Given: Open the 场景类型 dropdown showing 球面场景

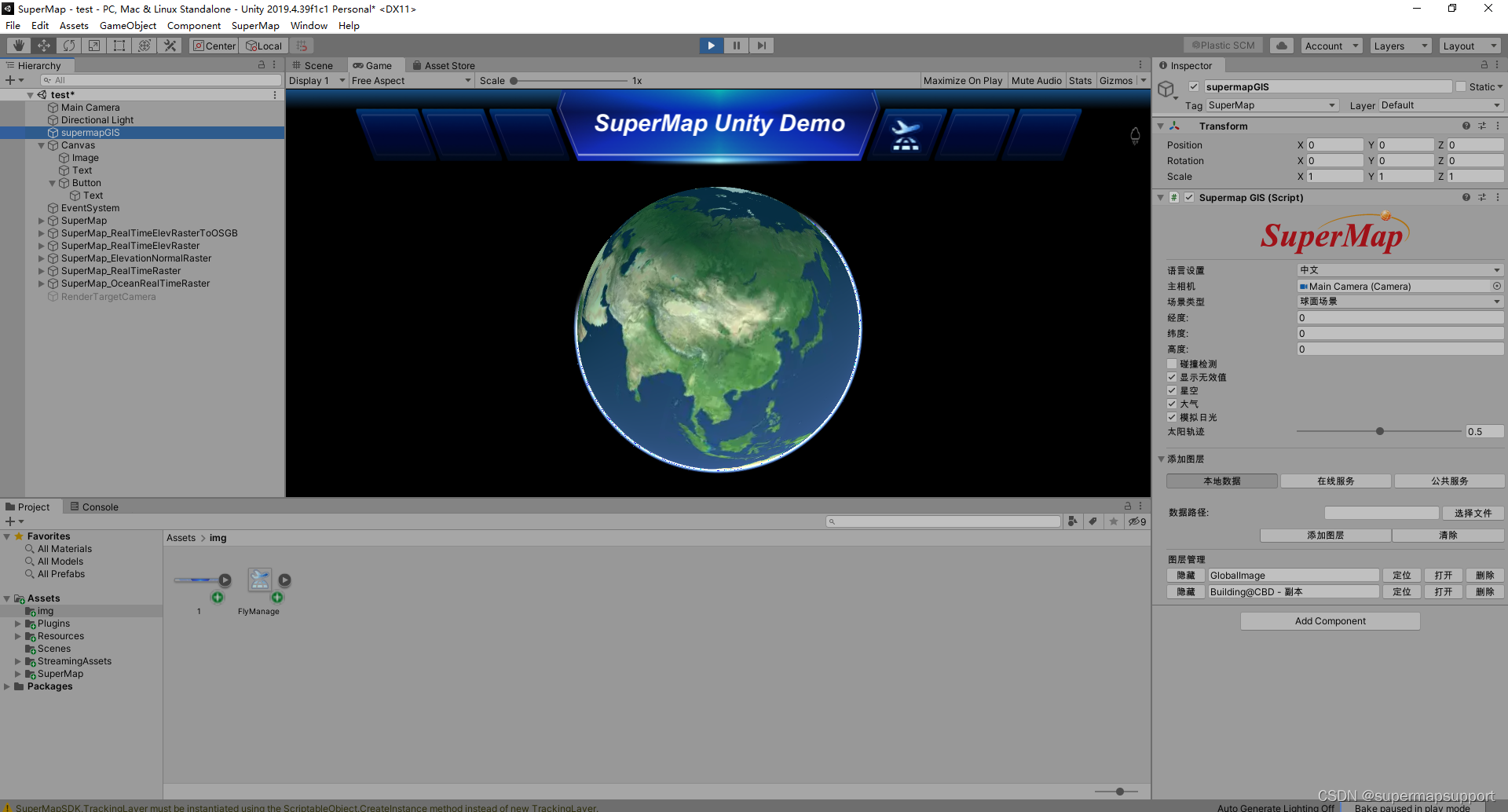Looking at the screenshot, I should [1399, 302].
